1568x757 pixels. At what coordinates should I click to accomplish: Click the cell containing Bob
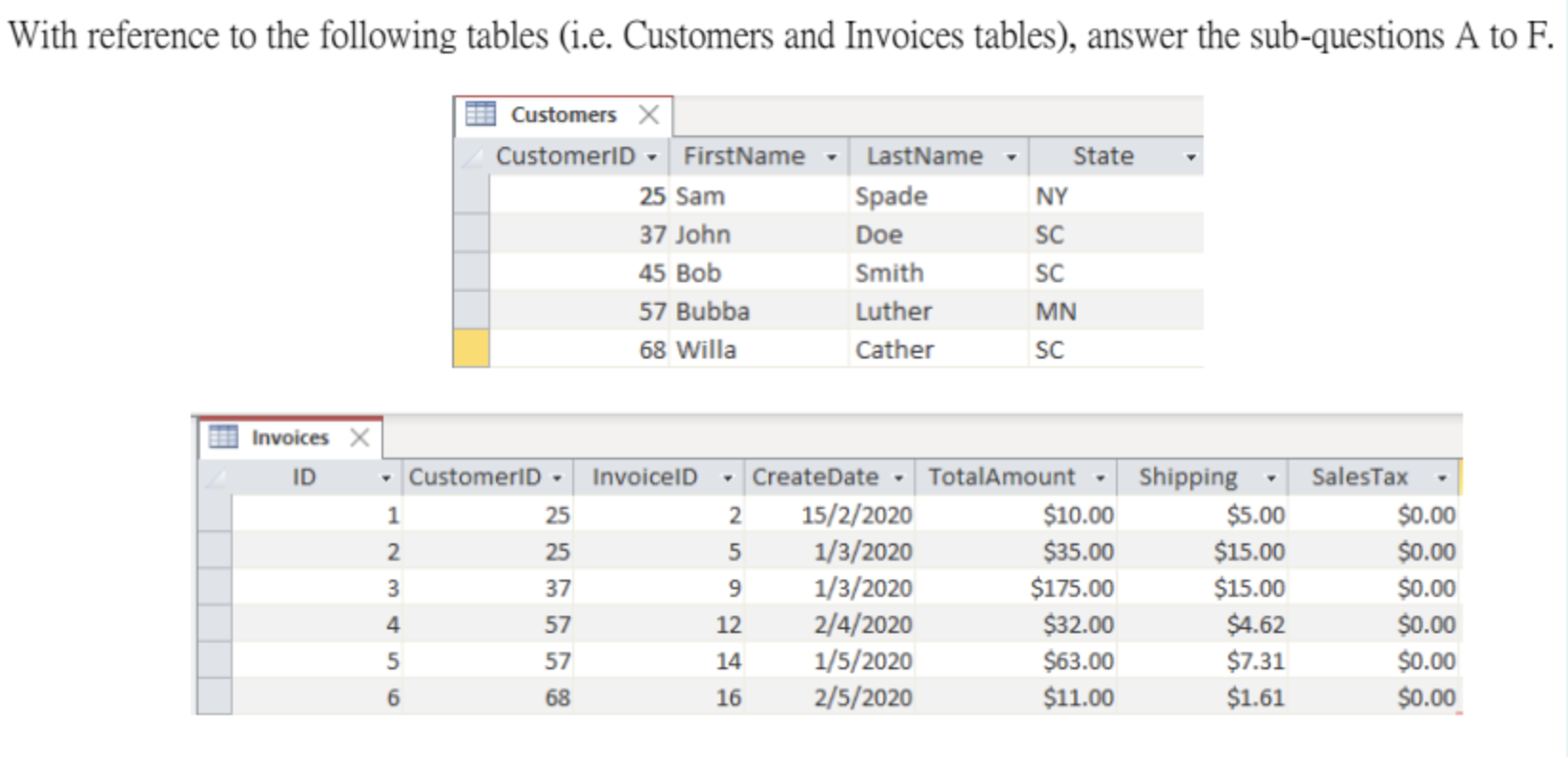point(758,273)
